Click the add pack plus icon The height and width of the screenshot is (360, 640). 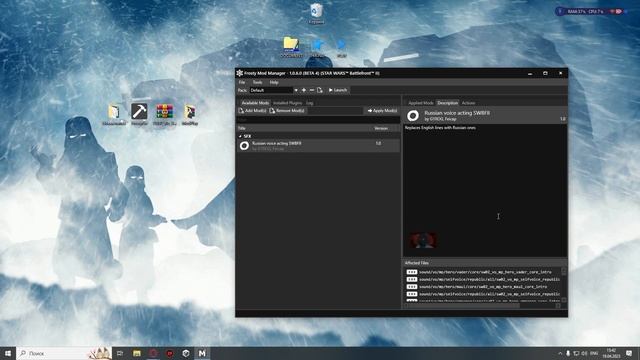[x=304, y=90]
